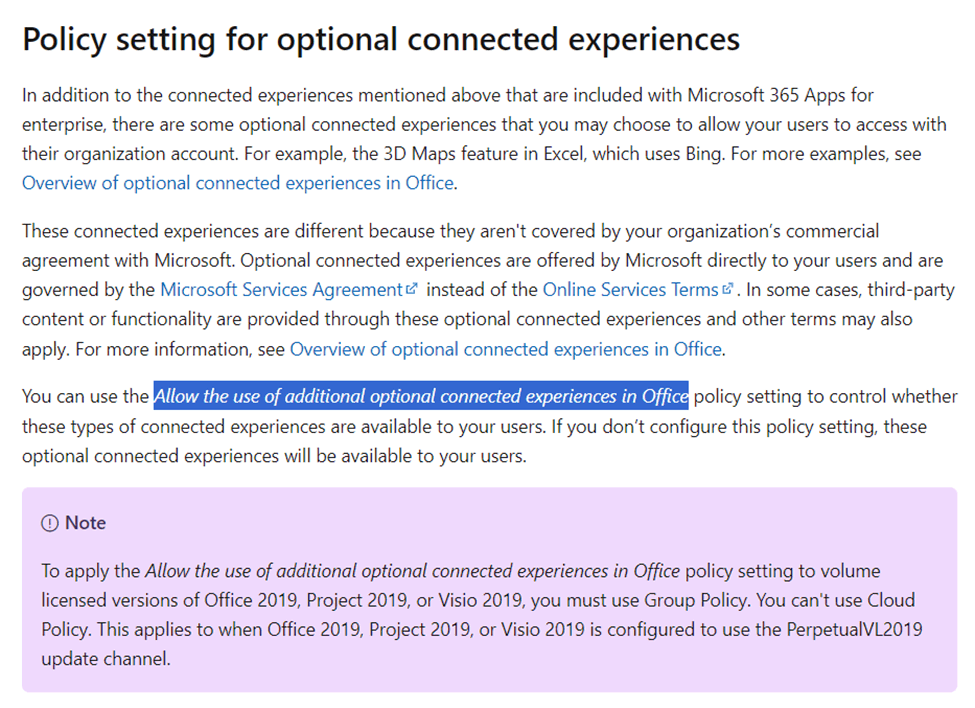Image resolution: width=975 pixels, height=708 pixels.
Task: Open the Online Services Terms link
Action: coord(631,290)
